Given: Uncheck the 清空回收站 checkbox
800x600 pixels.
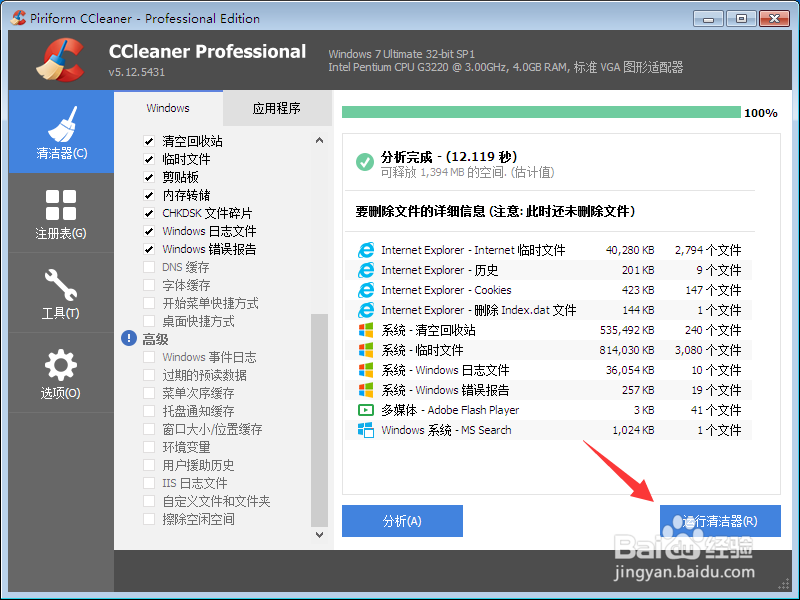Looking at the screenshot, I should 149,141.
